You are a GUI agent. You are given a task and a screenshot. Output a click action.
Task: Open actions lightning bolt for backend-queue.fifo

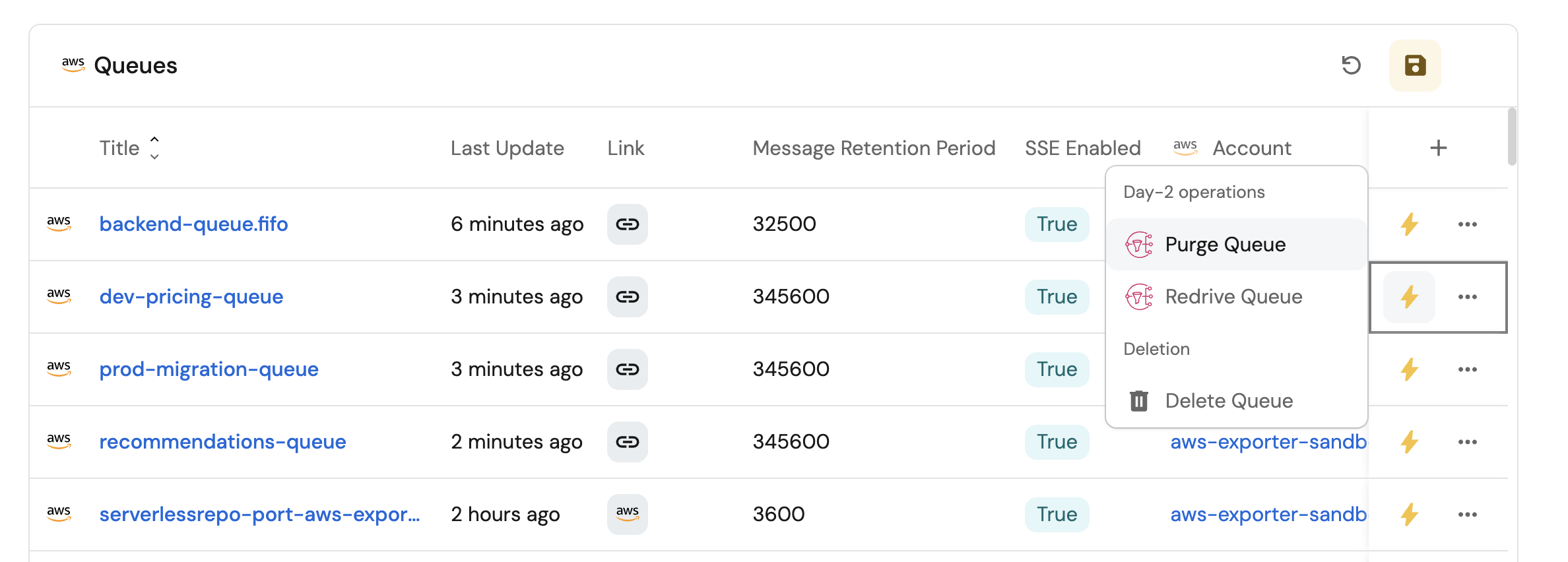(1409, 224)
